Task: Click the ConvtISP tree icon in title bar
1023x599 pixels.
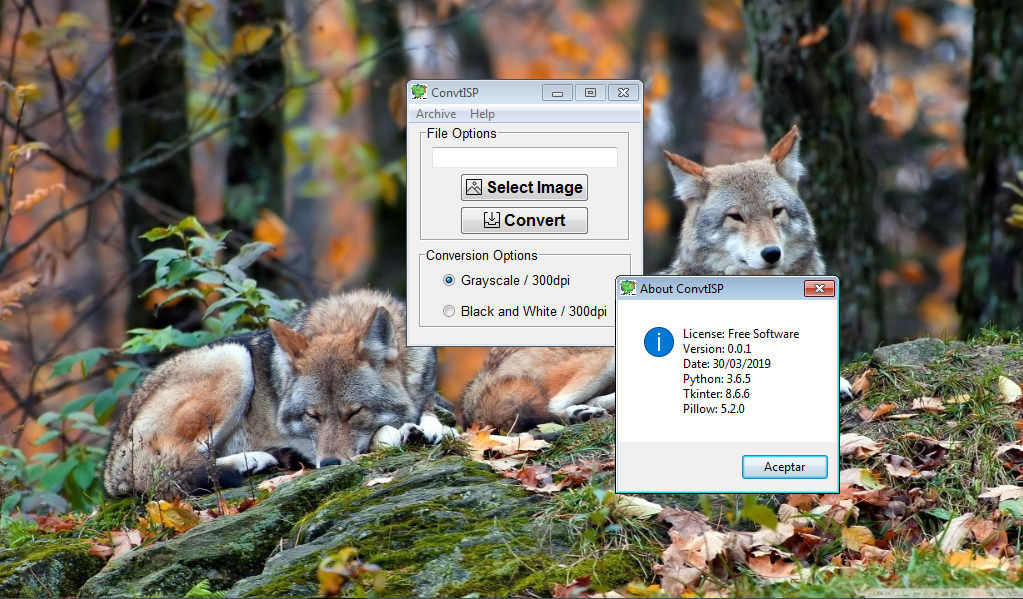Action: point(419,92)
